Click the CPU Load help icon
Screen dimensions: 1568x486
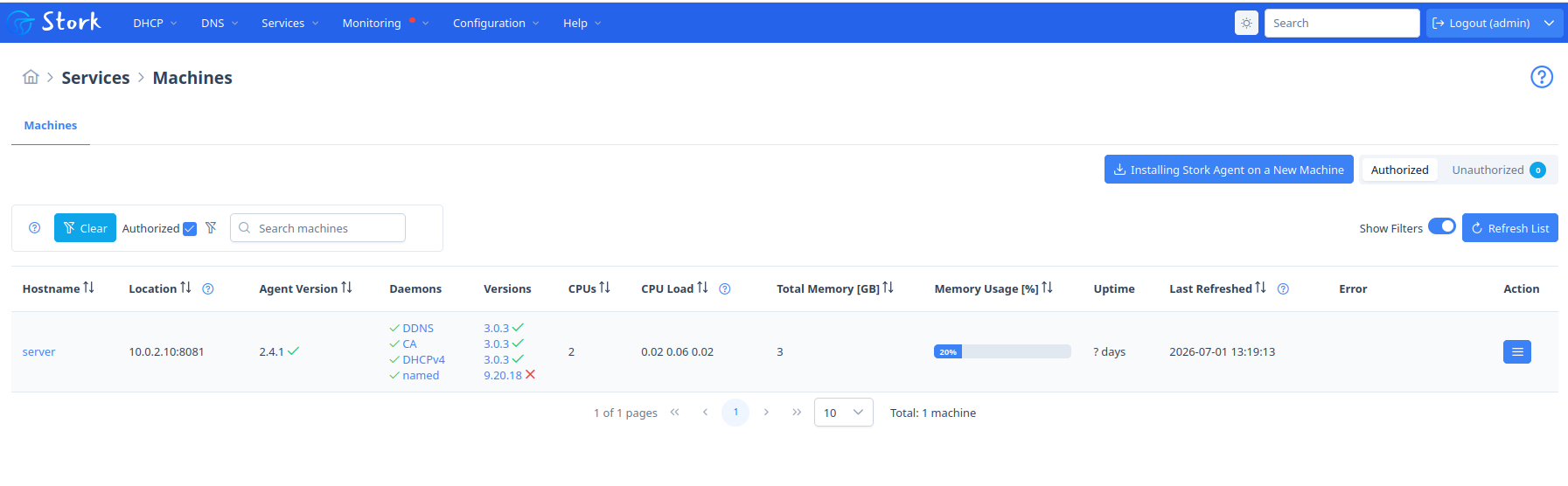point(724,288)
